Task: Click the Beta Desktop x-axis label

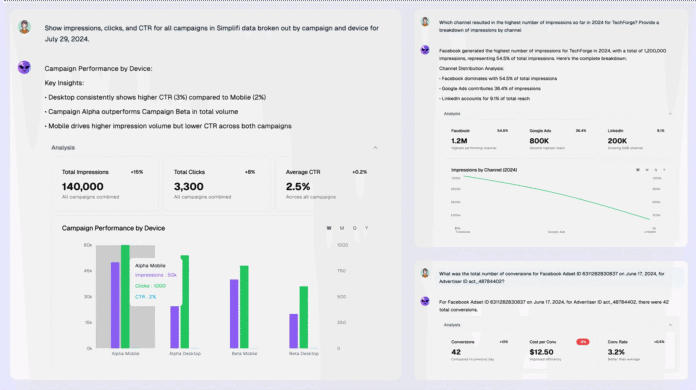Action: click(x=304, y=354)
